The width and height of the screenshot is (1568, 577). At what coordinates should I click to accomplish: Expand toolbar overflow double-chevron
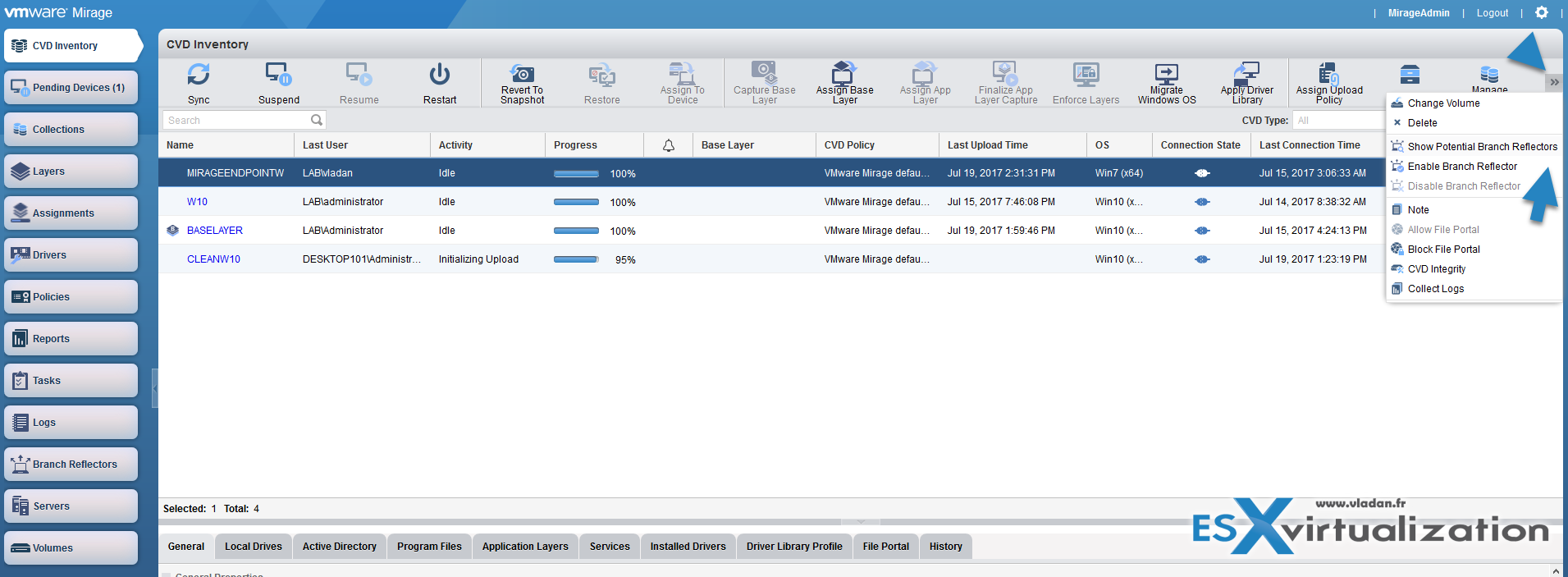(x=1554, y=82)
